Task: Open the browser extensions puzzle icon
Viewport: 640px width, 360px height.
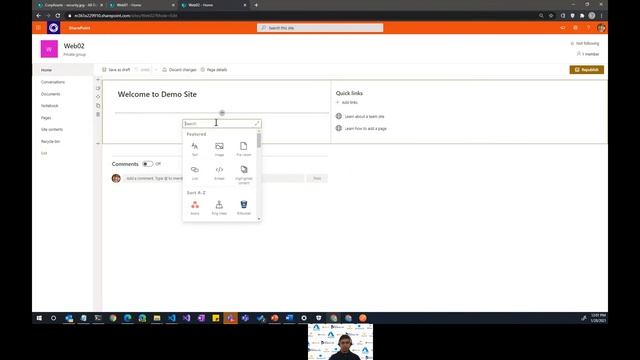Action: [582, 16]
